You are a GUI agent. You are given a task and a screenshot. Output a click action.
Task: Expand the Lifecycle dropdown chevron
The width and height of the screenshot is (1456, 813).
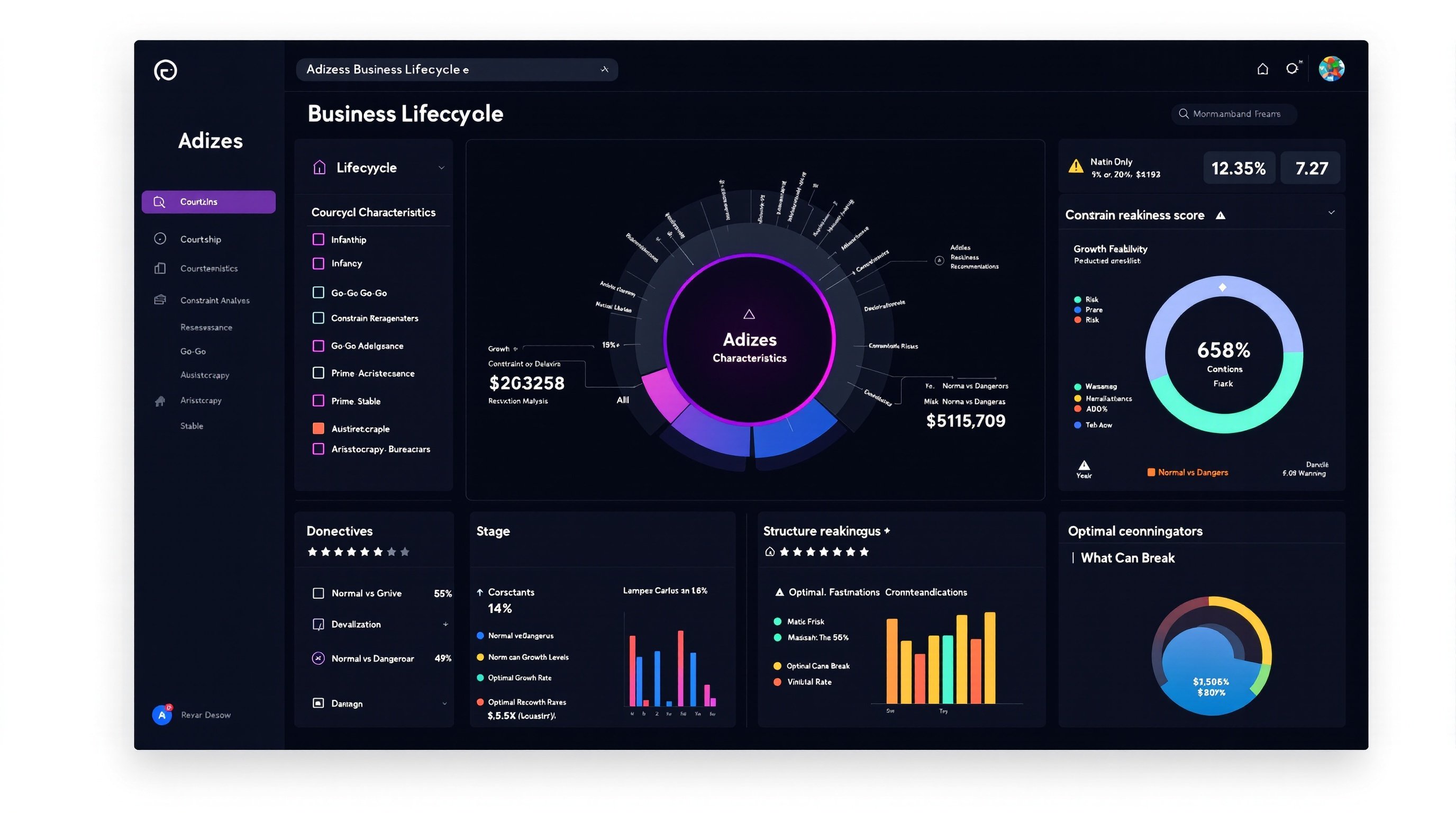tap(441, 167)
